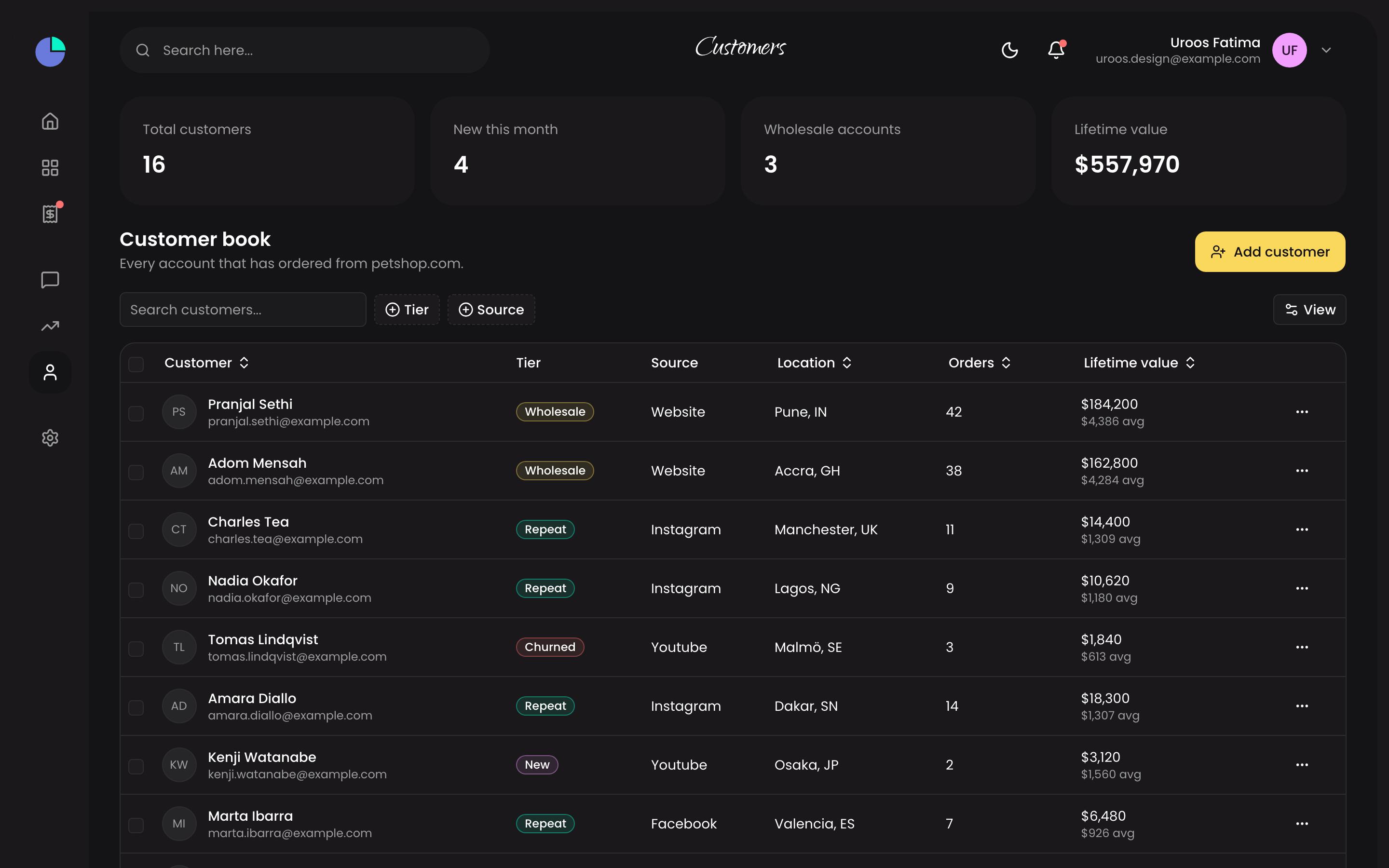Viewport: 1389px width, 868px height.
Task: Click Repeat badge for Marta Ibarra
Action: click(545, 824)
